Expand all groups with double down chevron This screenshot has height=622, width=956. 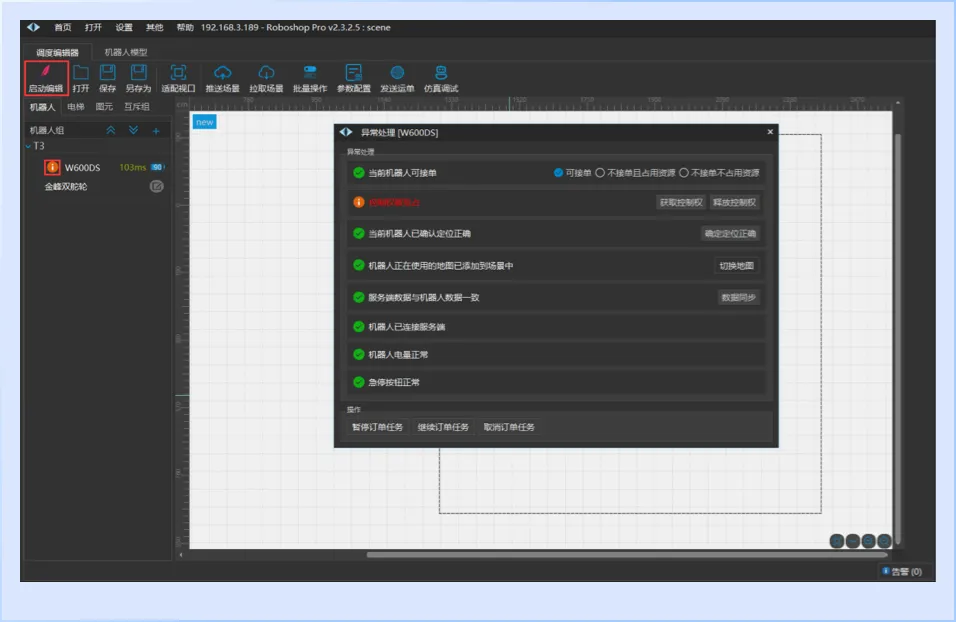point(134,130)
